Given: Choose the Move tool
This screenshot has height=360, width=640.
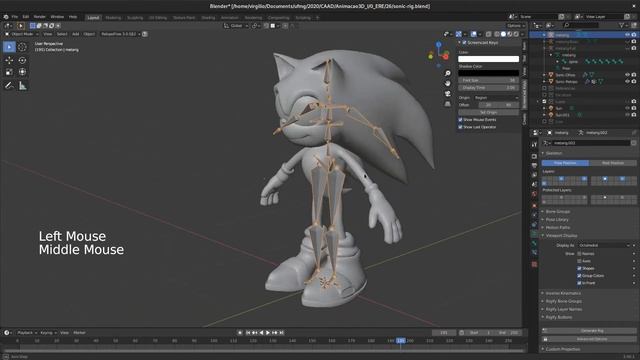Looking at the screenshot, I should click(9, 60).
